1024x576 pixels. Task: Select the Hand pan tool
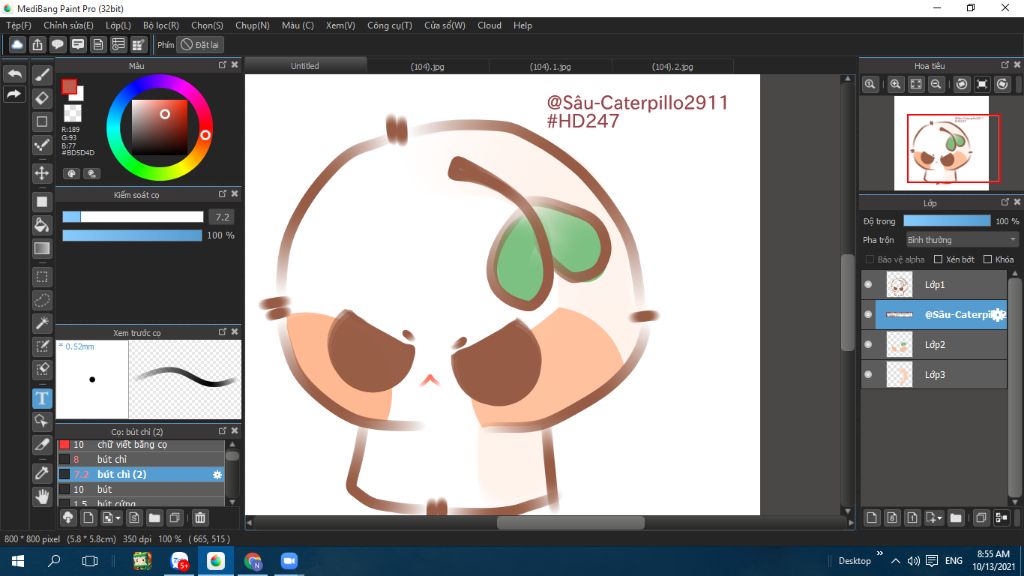point(42,496)
